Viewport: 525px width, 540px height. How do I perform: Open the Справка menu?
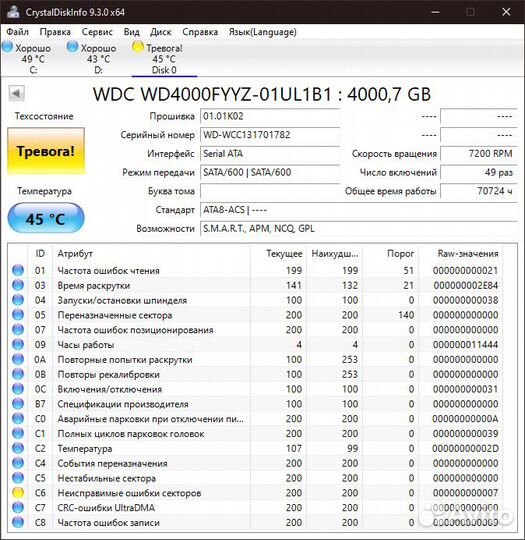[x=200, y=32]
